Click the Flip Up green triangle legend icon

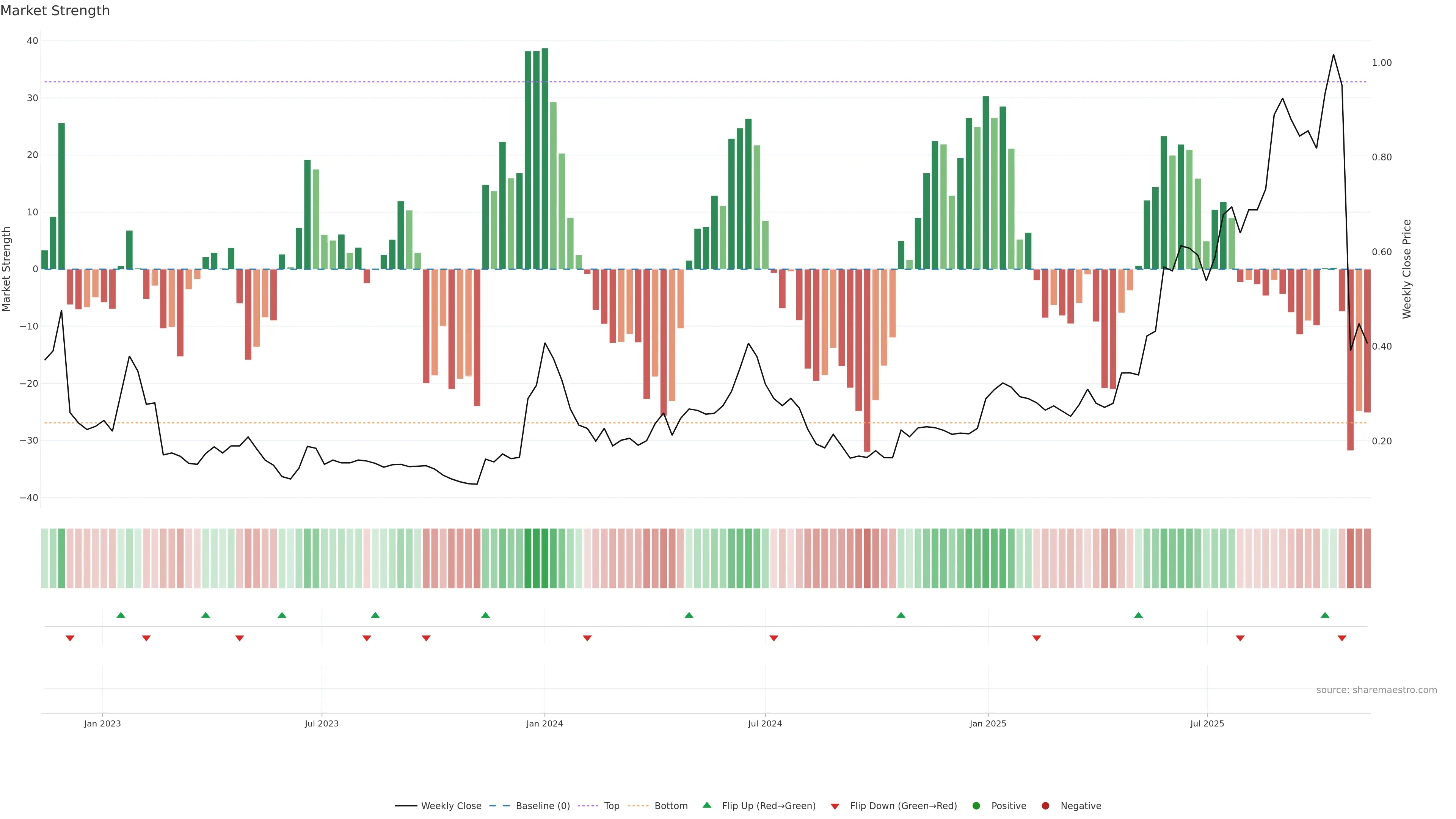pyautogui.click(x=706, y=805)
